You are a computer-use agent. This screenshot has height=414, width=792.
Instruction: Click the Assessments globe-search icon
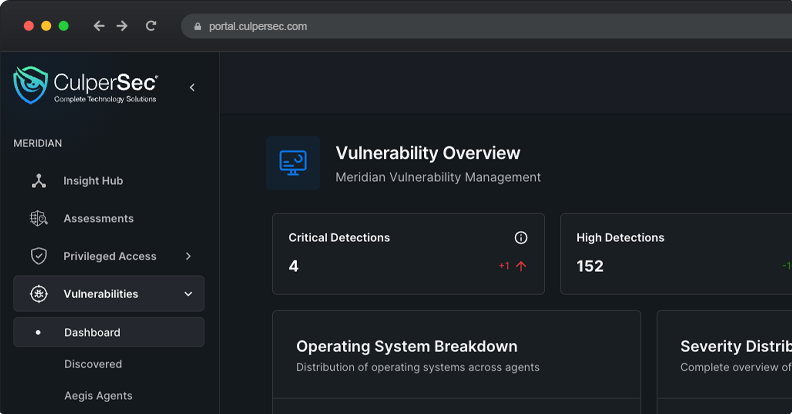[39, 219]
